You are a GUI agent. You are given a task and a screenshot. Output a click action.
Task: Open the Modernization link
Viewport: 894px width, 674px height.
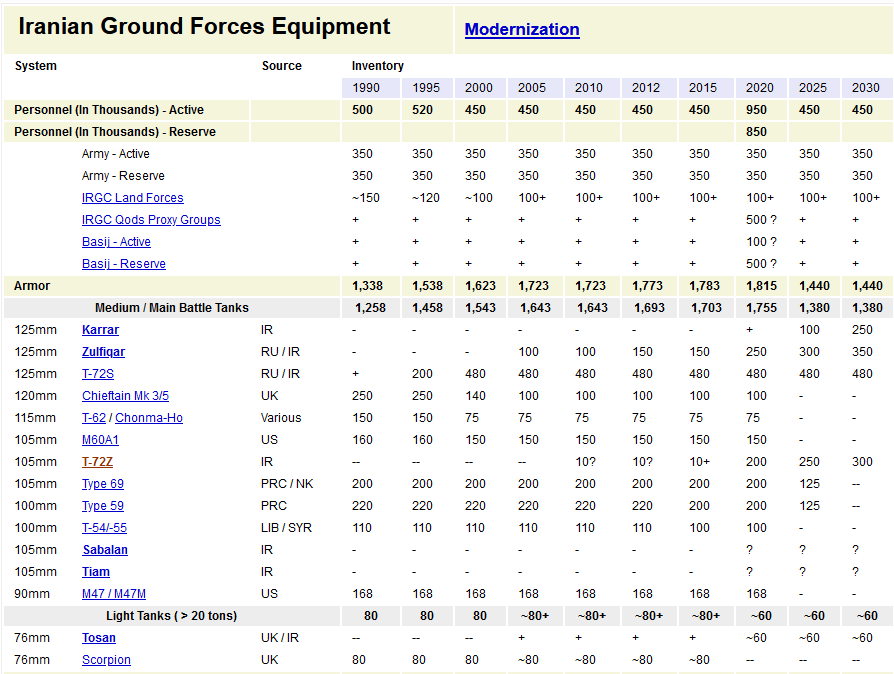pyautogui.click(x=522, y=30)
